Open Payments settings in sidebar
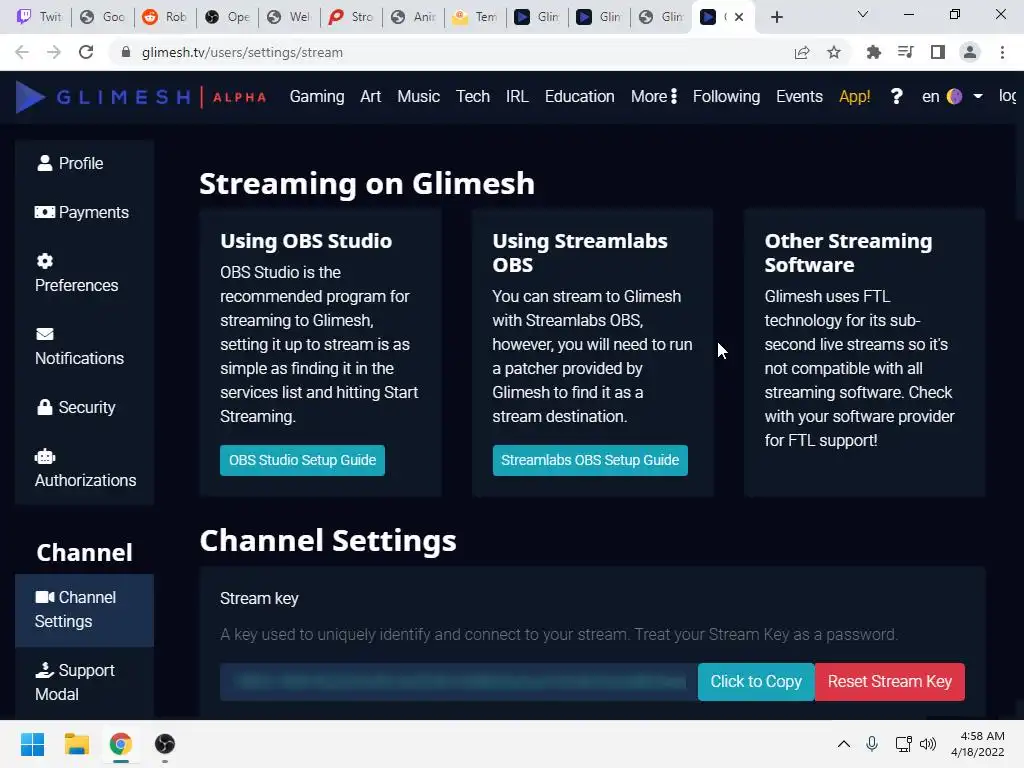Screen dimensions: 1024x768 82,212
